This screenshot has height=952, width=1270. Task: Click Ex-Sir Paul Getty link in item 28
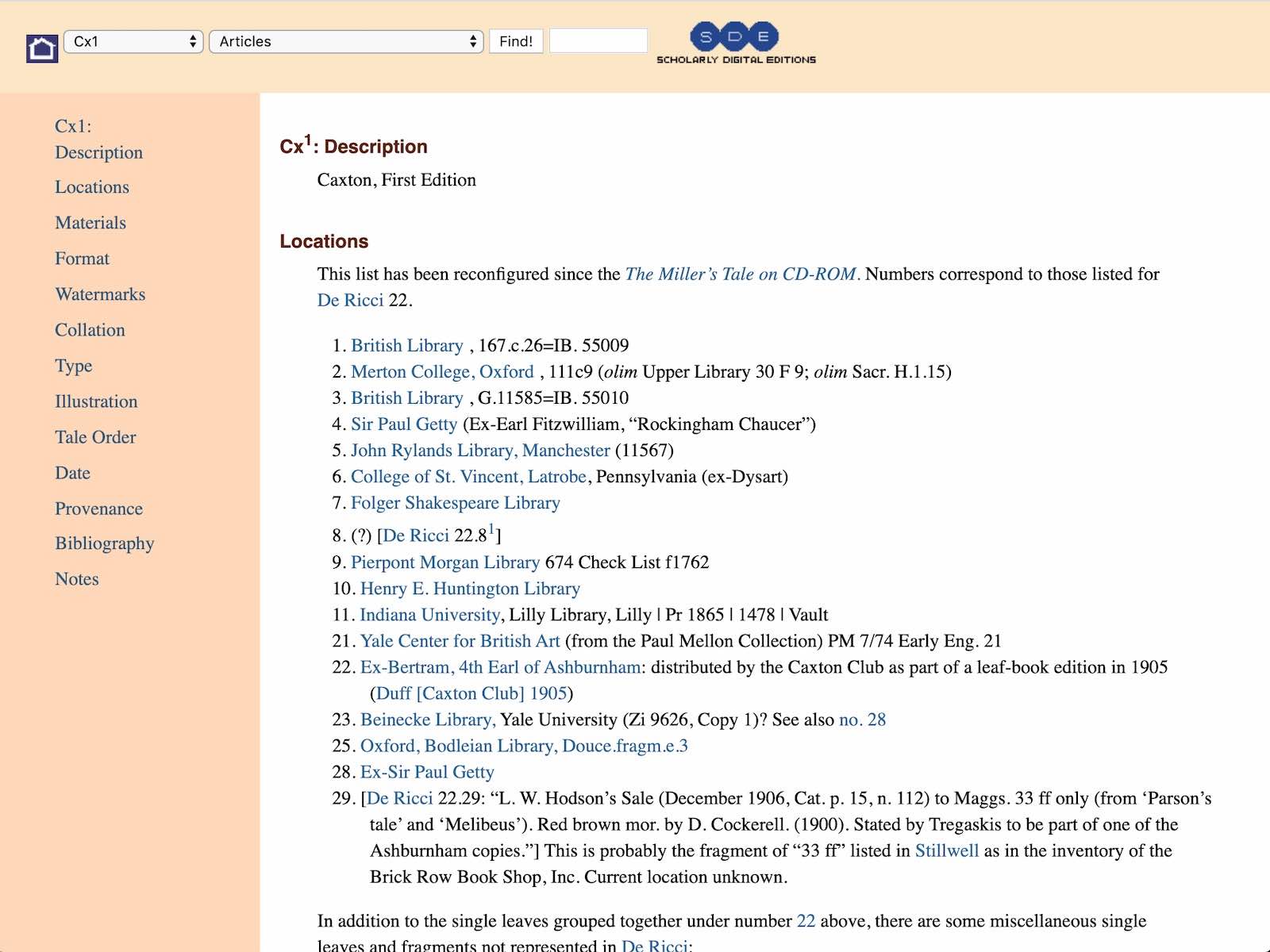427,771
